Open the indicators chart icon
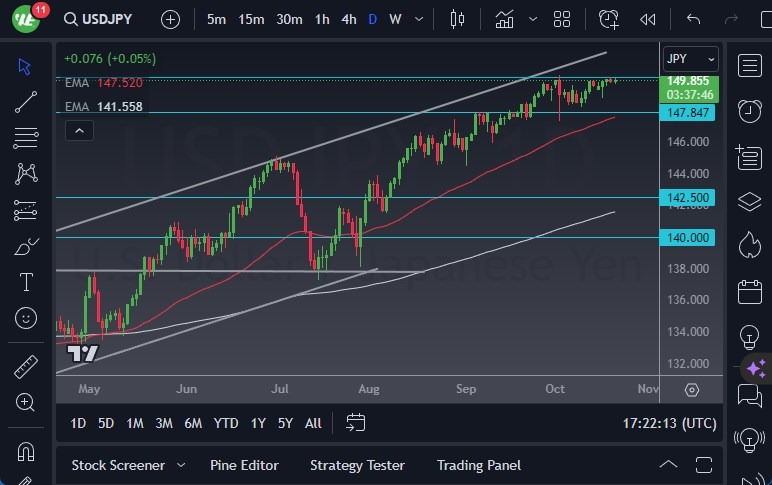Screen dimensions: 772x485 coord(504,19)
